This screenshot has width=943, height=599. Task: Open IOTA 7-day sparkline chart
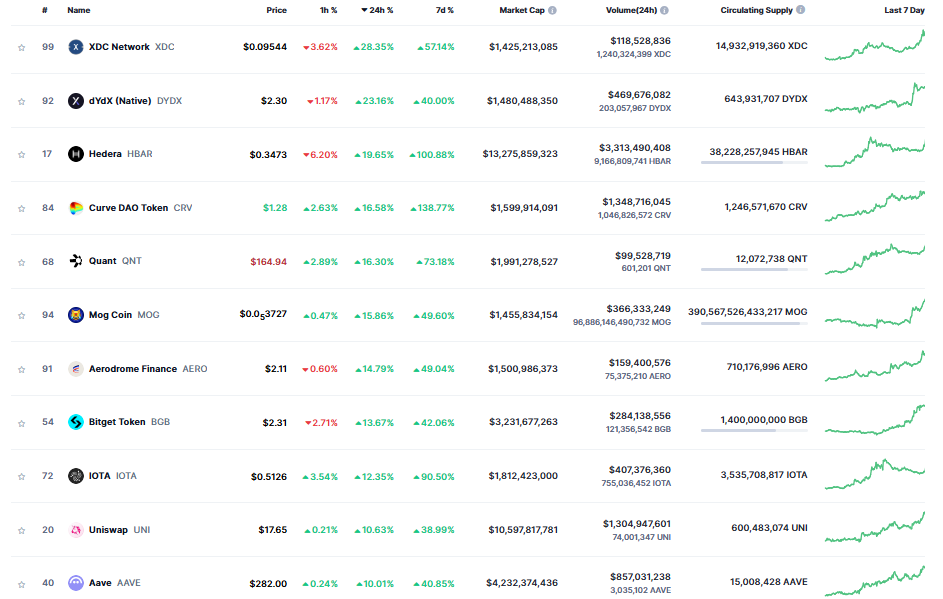(x=874, y=475)
